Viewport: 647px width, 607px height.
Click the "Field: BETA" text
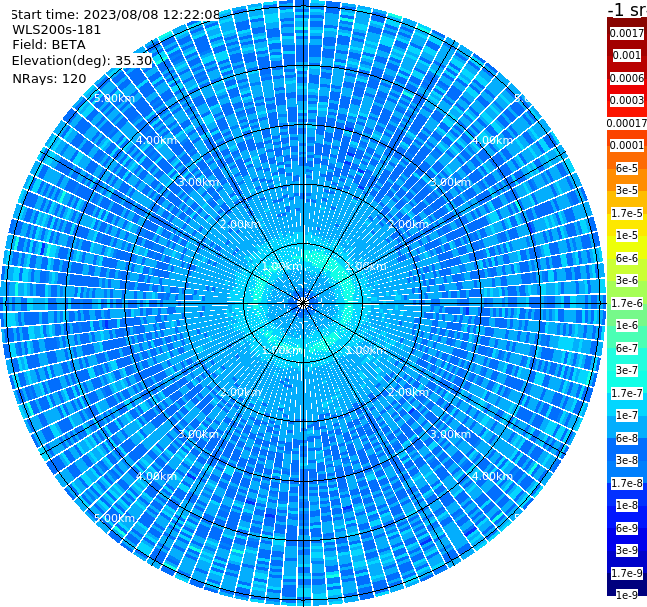49,45
